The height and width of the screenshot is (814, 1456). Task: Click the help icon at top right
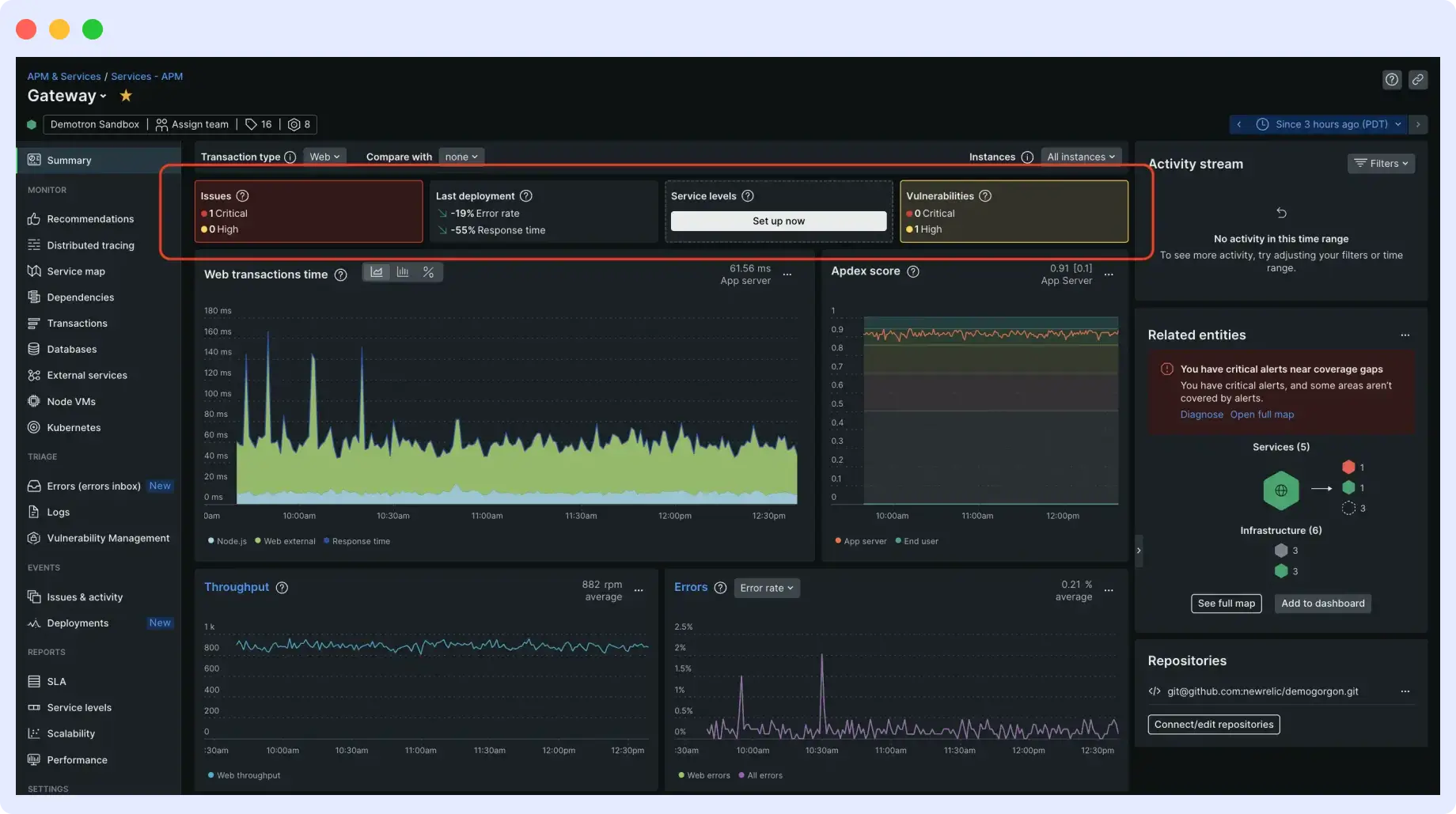1392,79
